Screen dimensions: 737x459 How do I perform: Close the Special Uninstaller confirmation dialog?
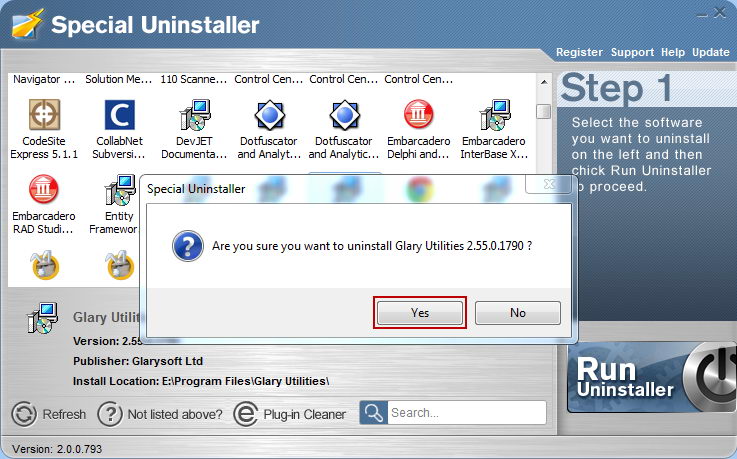[x=549, y=184]
